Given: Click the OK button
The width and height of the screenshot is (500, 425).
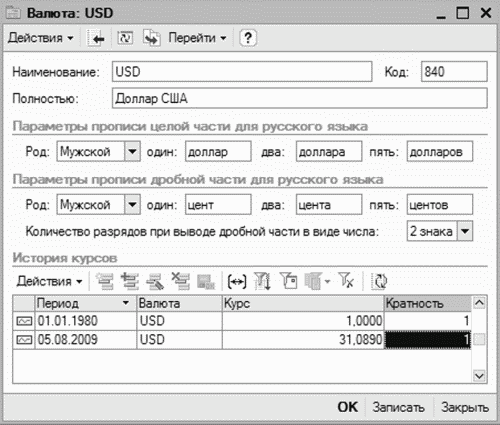Looking at the screenshot, I should click(x=347, y=407).
